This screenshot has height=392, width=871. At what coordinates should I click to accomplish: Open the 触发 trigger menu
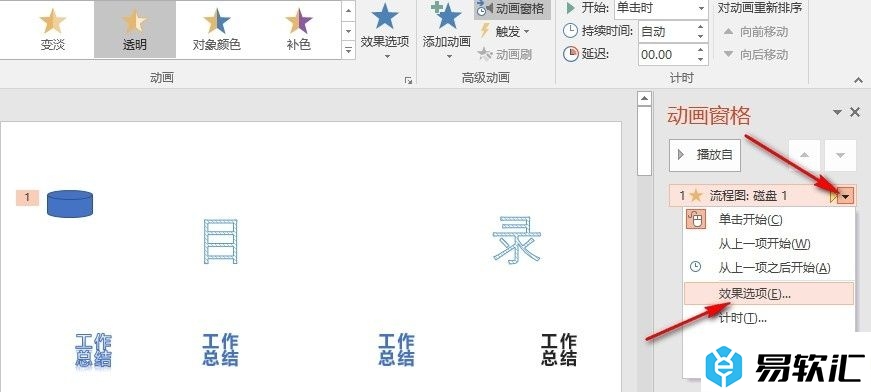pyautogui.click(x=504, y=32)
